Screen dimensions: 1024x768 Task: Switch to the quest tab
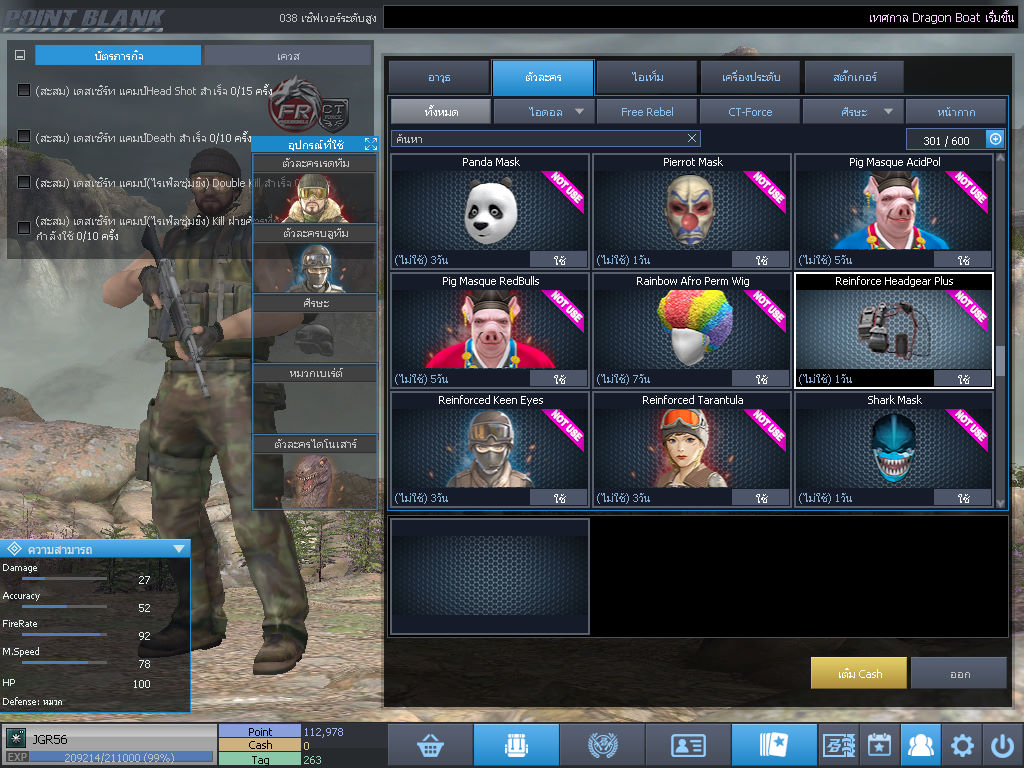pyautogui.click(x=287, y=56)
